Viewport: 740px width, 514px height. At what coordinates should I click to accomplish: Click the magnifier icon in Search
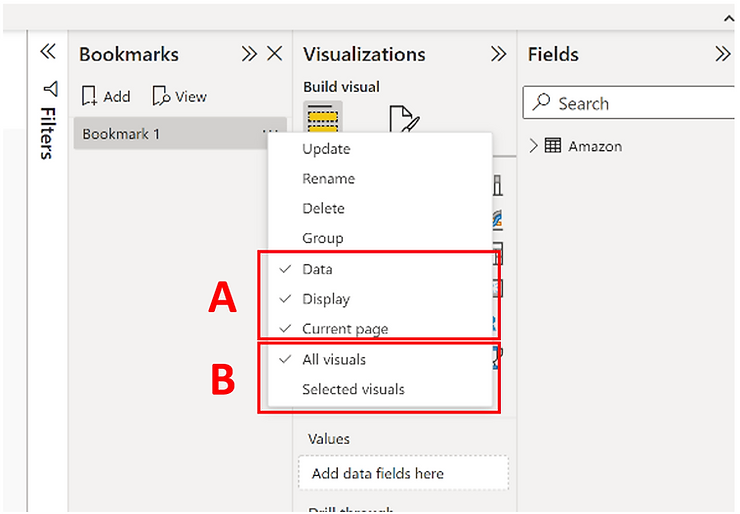541,102
